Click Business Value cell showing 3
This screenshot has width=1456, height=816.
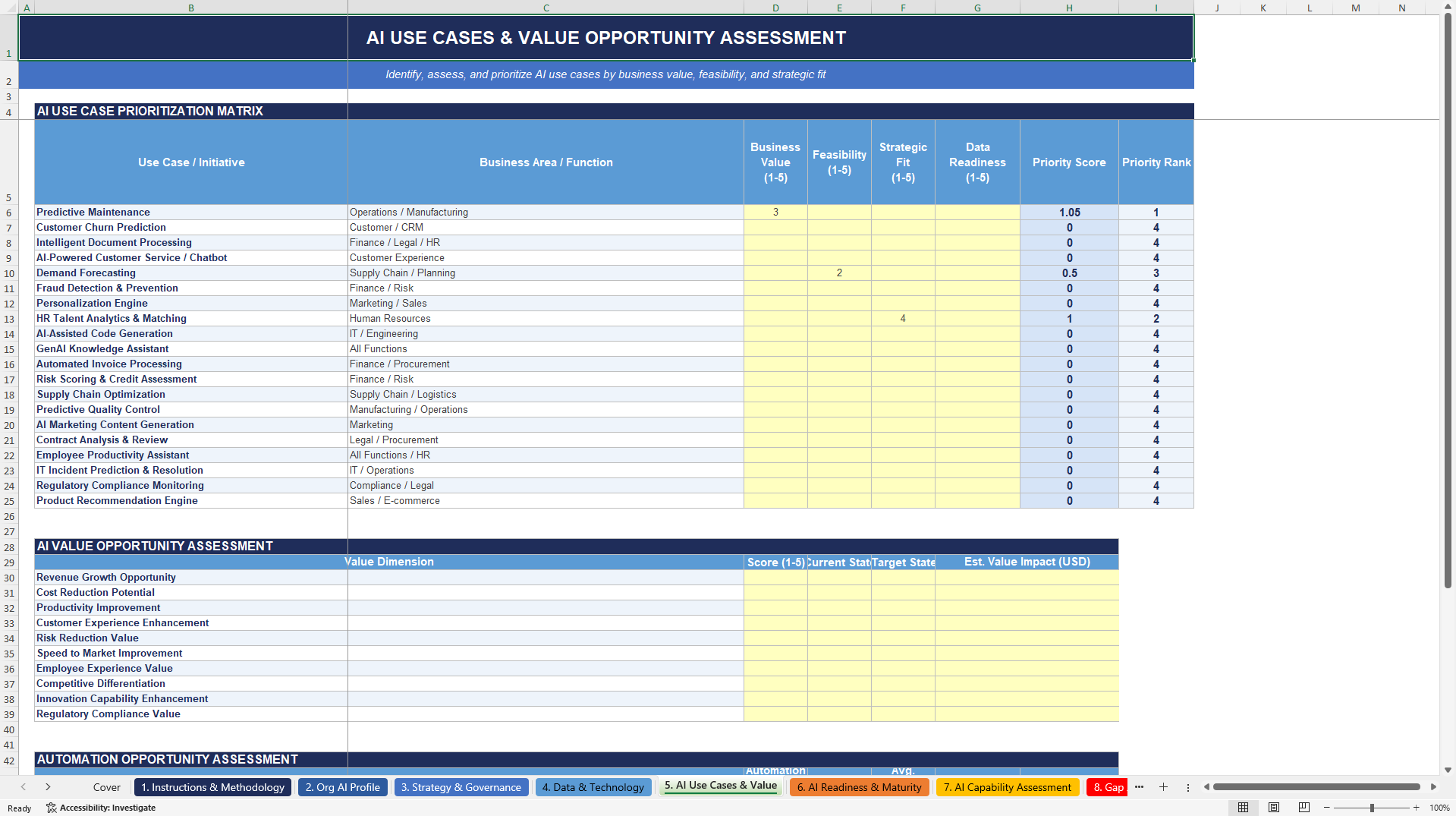click(x=775, y=213)
